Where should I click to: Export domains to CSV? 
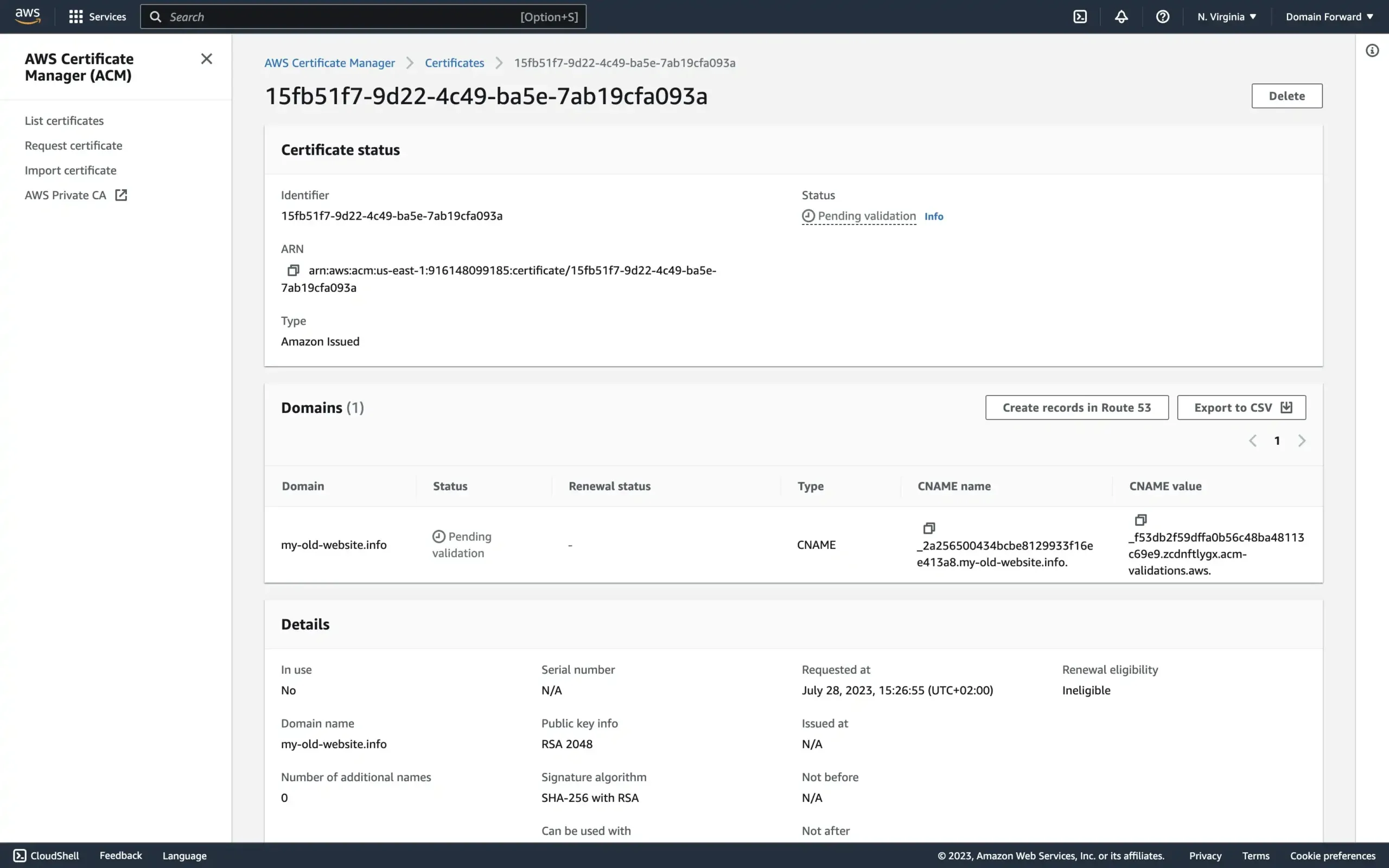(1240, 407)
